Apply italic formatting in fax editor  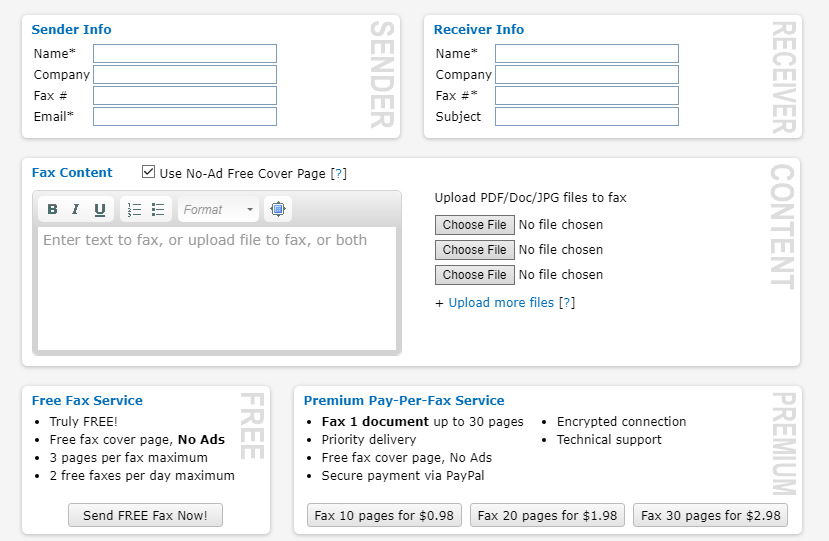point(76,210)
